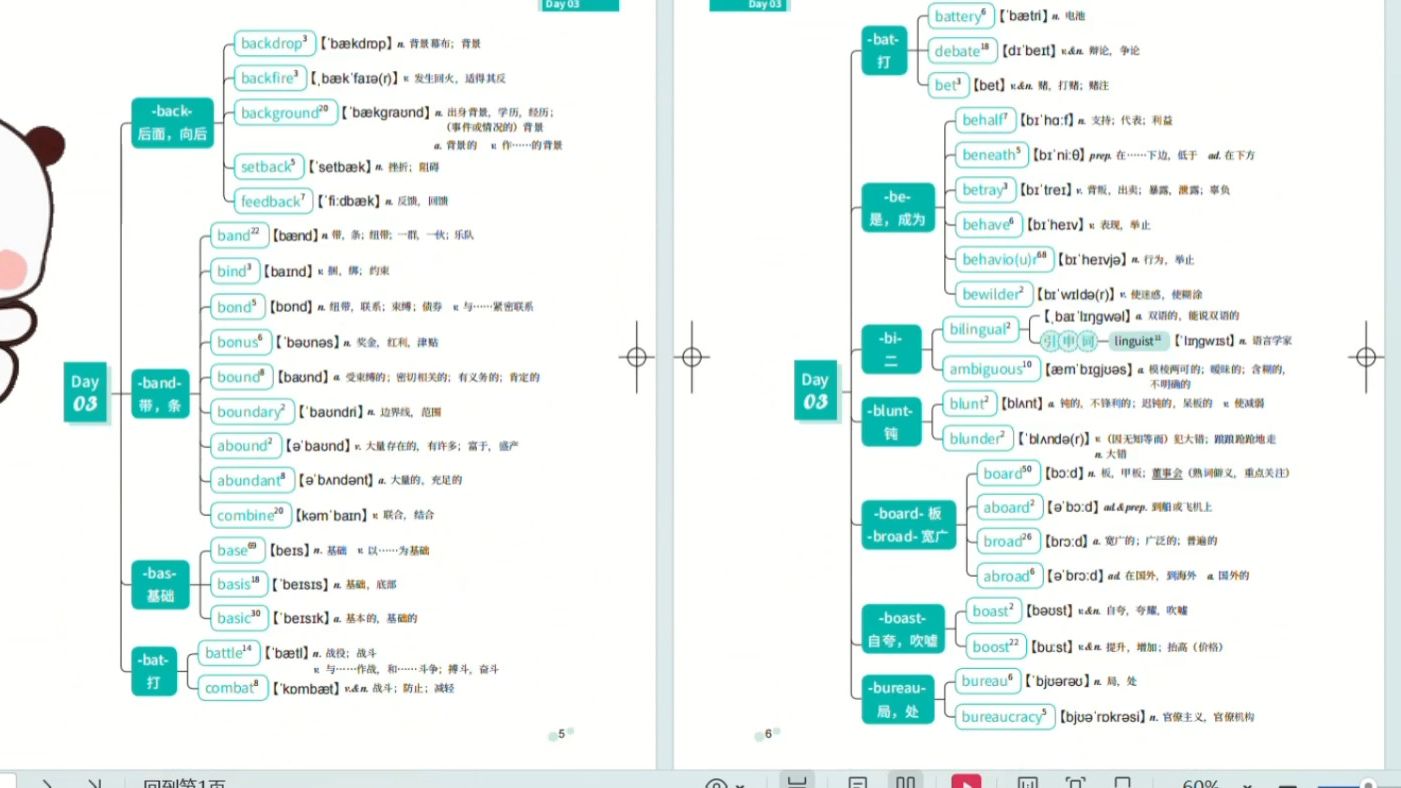1401x788 pixels.
Task: Click page number 6
Action: (769, 735)
